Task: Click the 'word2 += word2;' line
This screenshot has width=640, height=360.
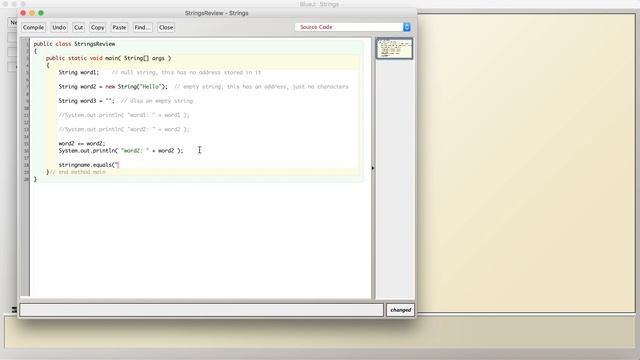Action: [x=82, y=143]
